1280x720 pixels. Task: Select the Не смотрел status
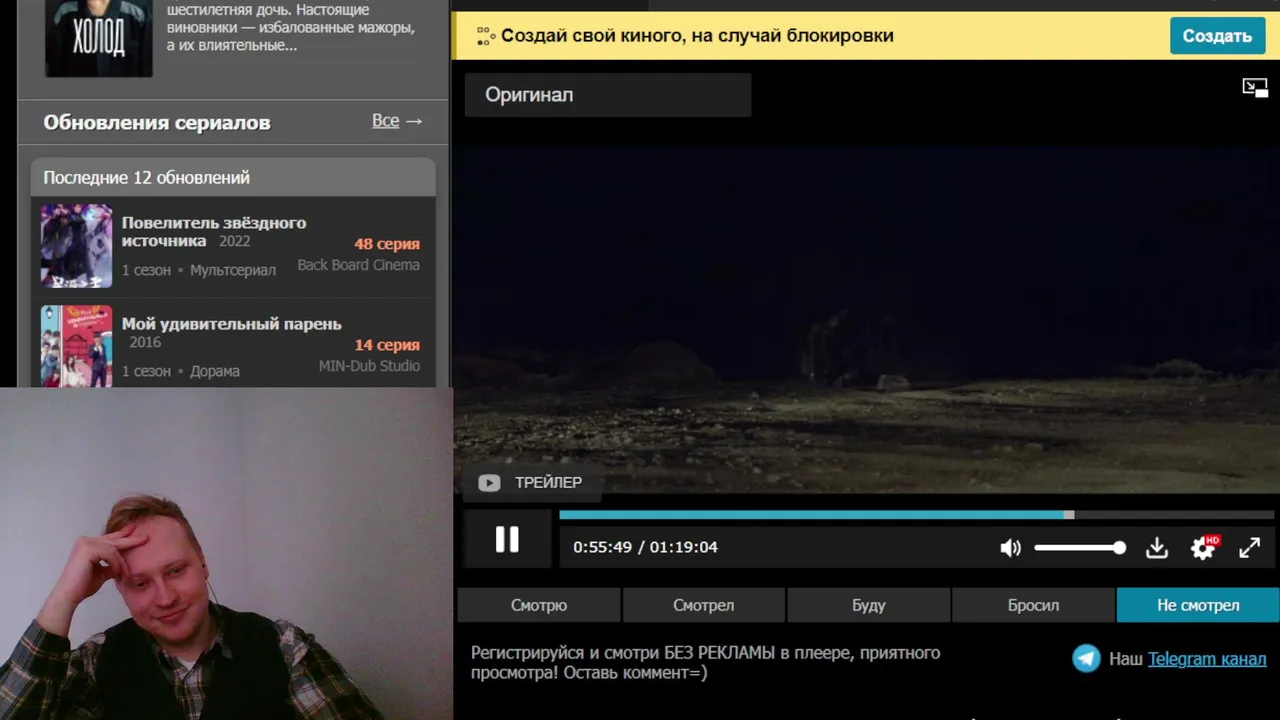click(1198, 605)
